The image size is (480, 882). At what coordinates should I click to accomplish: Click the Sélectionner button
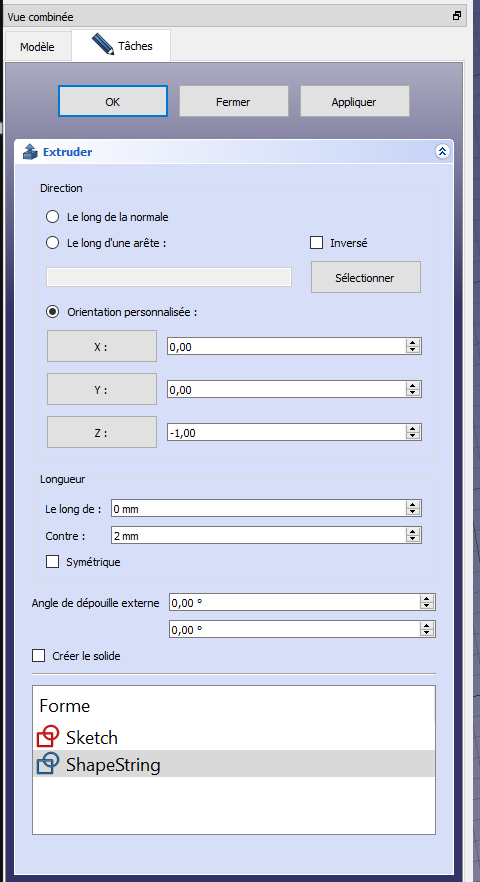[366, 277]
